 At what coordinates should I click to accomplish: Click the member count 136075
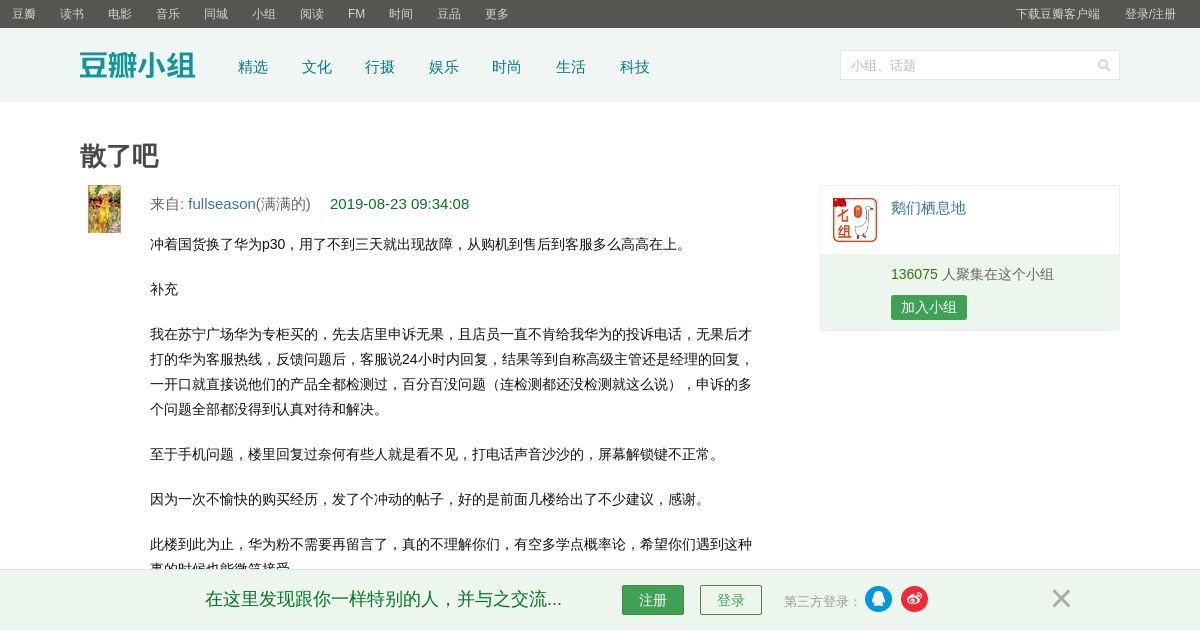pyautogui.click(x=914, y=274)
